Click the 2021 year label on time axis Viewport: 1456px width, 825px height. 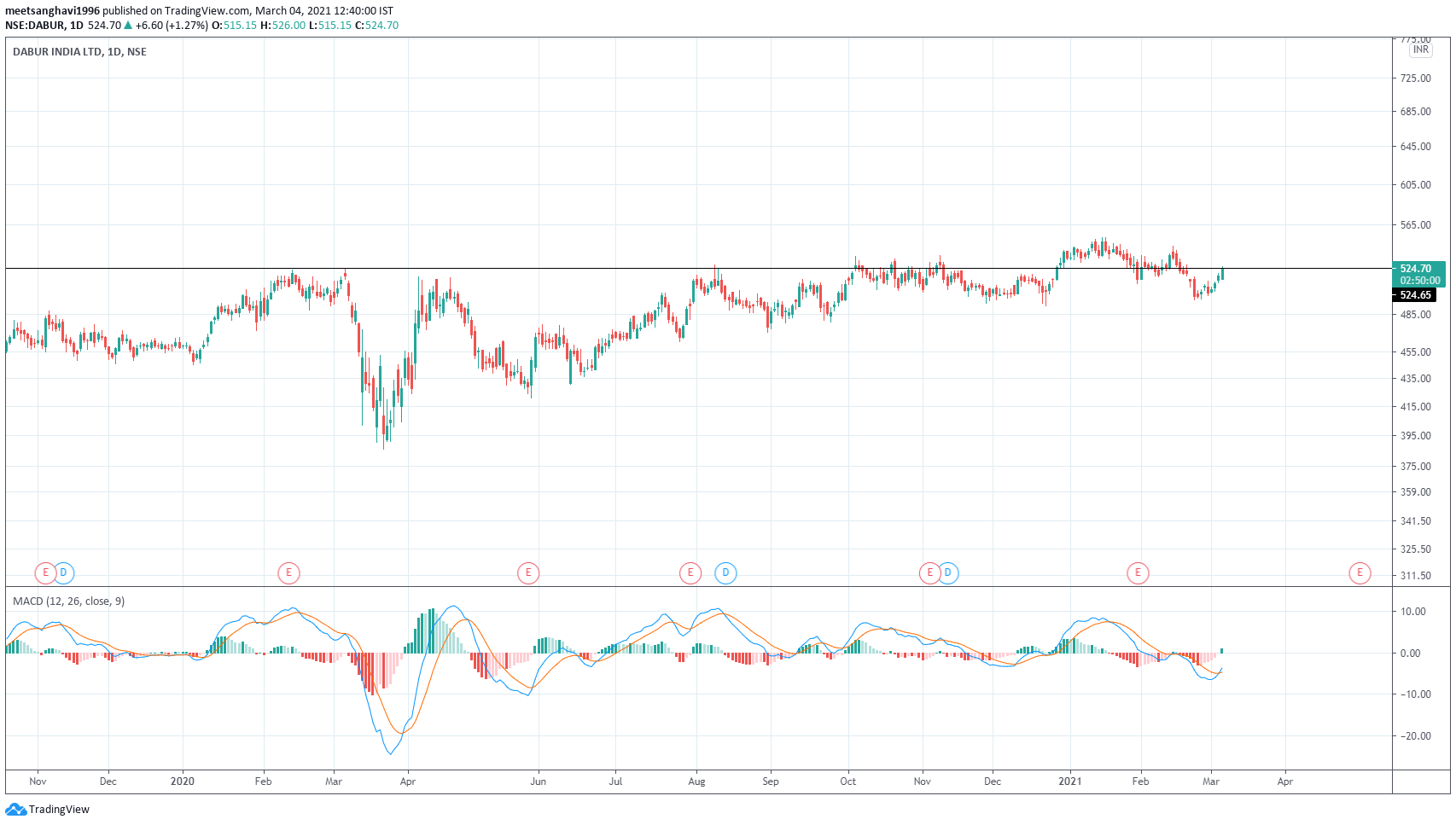pos(1069,781)
